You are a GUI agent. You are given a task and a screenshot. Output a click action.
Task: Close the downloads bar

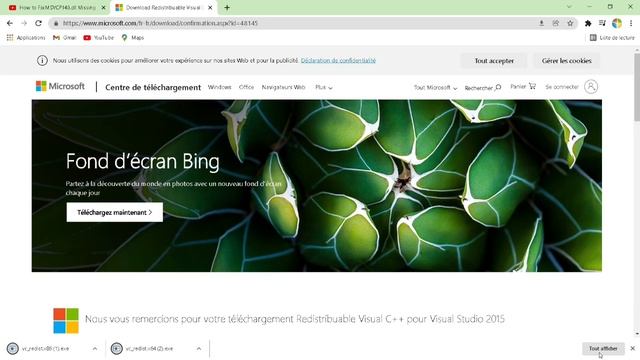point(632,349)
